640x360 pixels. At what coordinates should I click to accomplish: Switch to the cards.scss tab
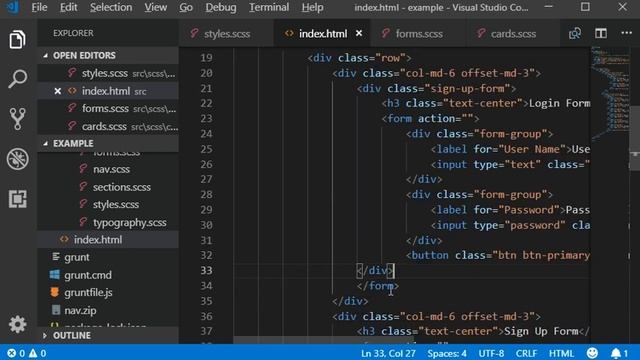tap(513, 33)
